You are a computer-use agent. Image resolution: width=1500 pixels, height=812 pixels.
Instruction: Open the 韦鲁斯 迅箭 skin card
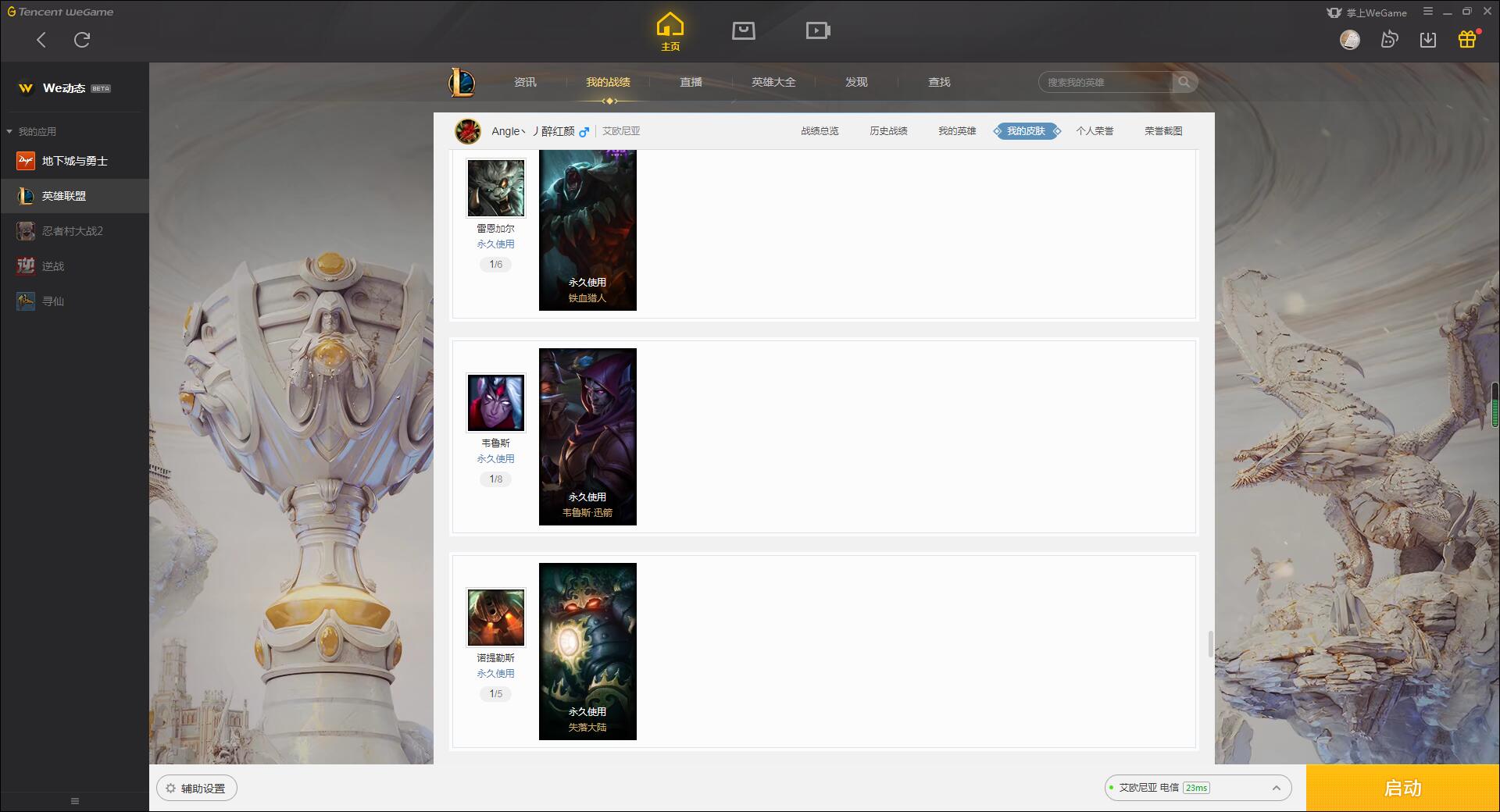(587, 436)
